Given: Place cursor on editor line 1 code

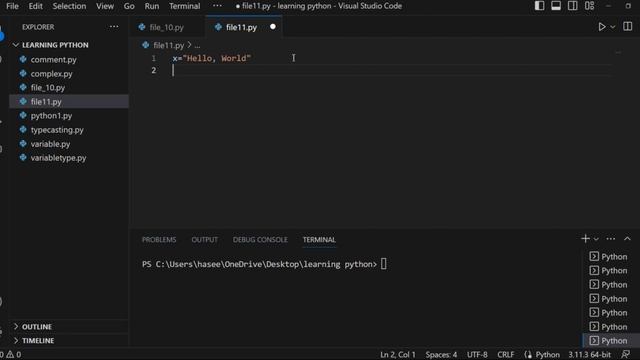Looking at the screenshot, I should coord(211,58).
